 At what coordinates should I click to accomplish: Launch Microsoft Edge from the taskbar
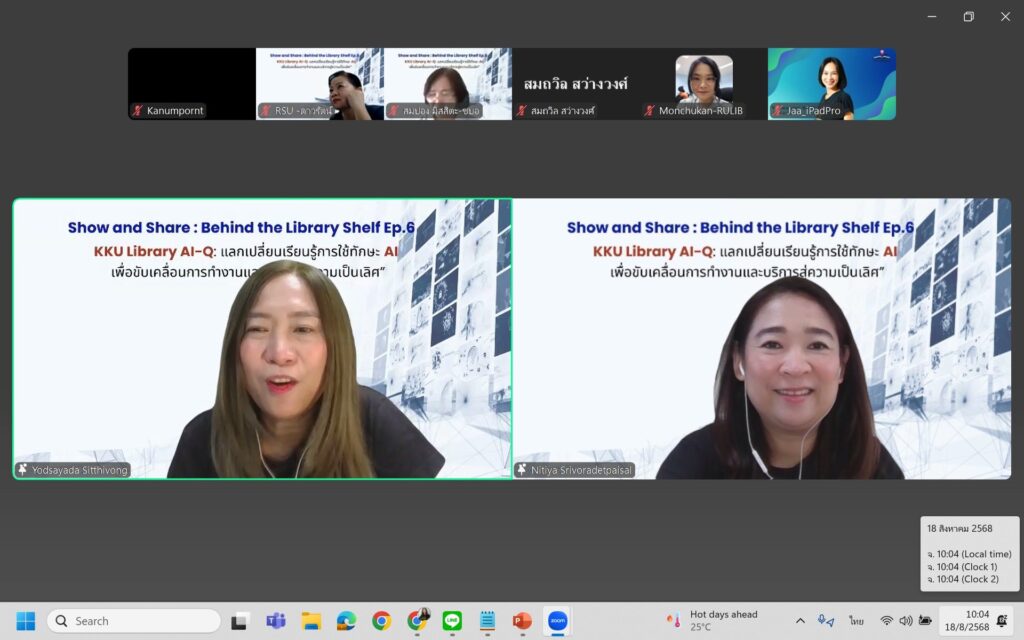point(346,621)
